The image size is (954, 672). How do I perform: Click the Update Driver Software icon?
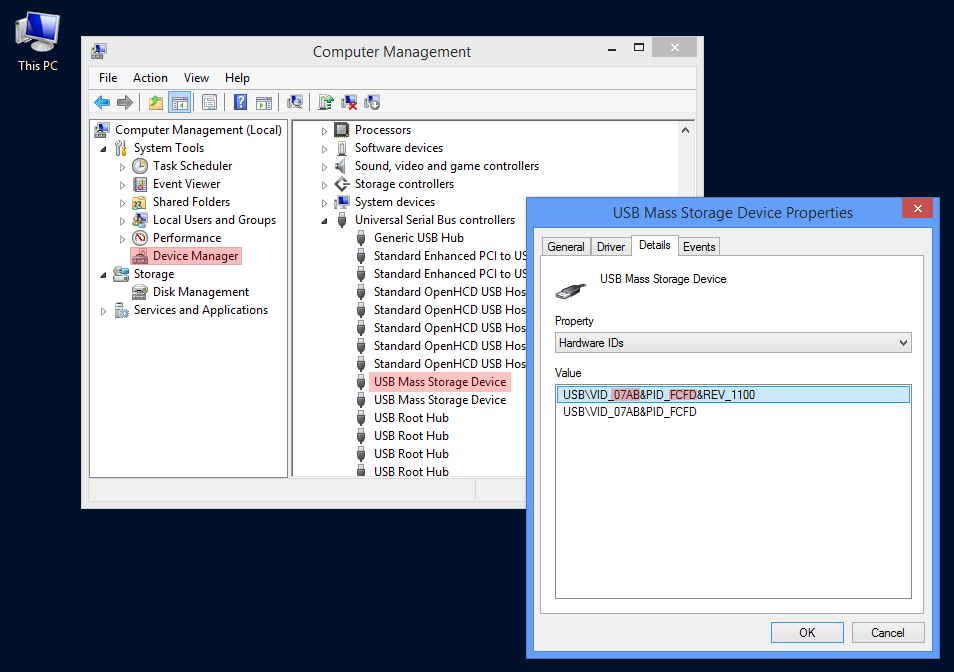(x=326, y=102)
